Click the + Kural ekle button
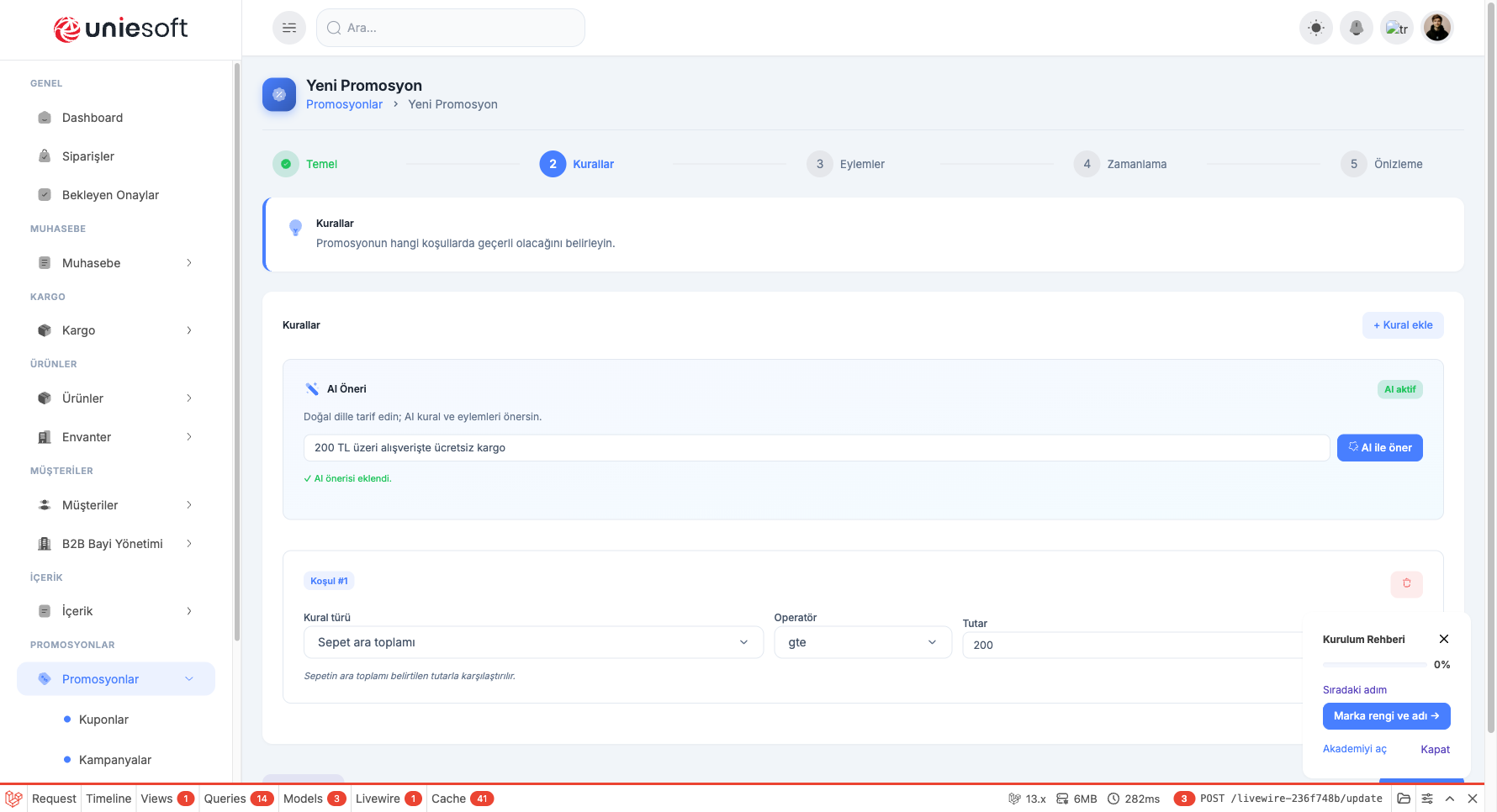1497x812 pixels. pyautogui.click(x=1403, y=325)
